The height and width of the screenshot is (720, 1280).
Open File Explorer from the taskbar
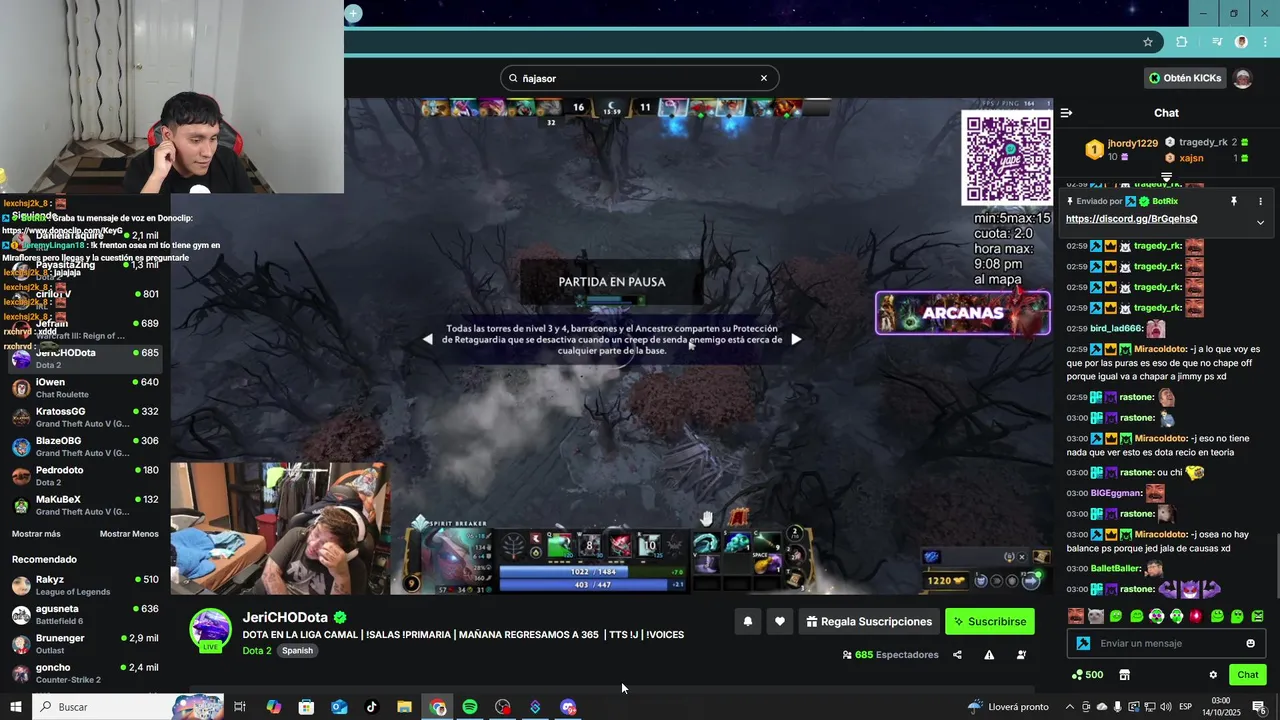coord(404,707)
